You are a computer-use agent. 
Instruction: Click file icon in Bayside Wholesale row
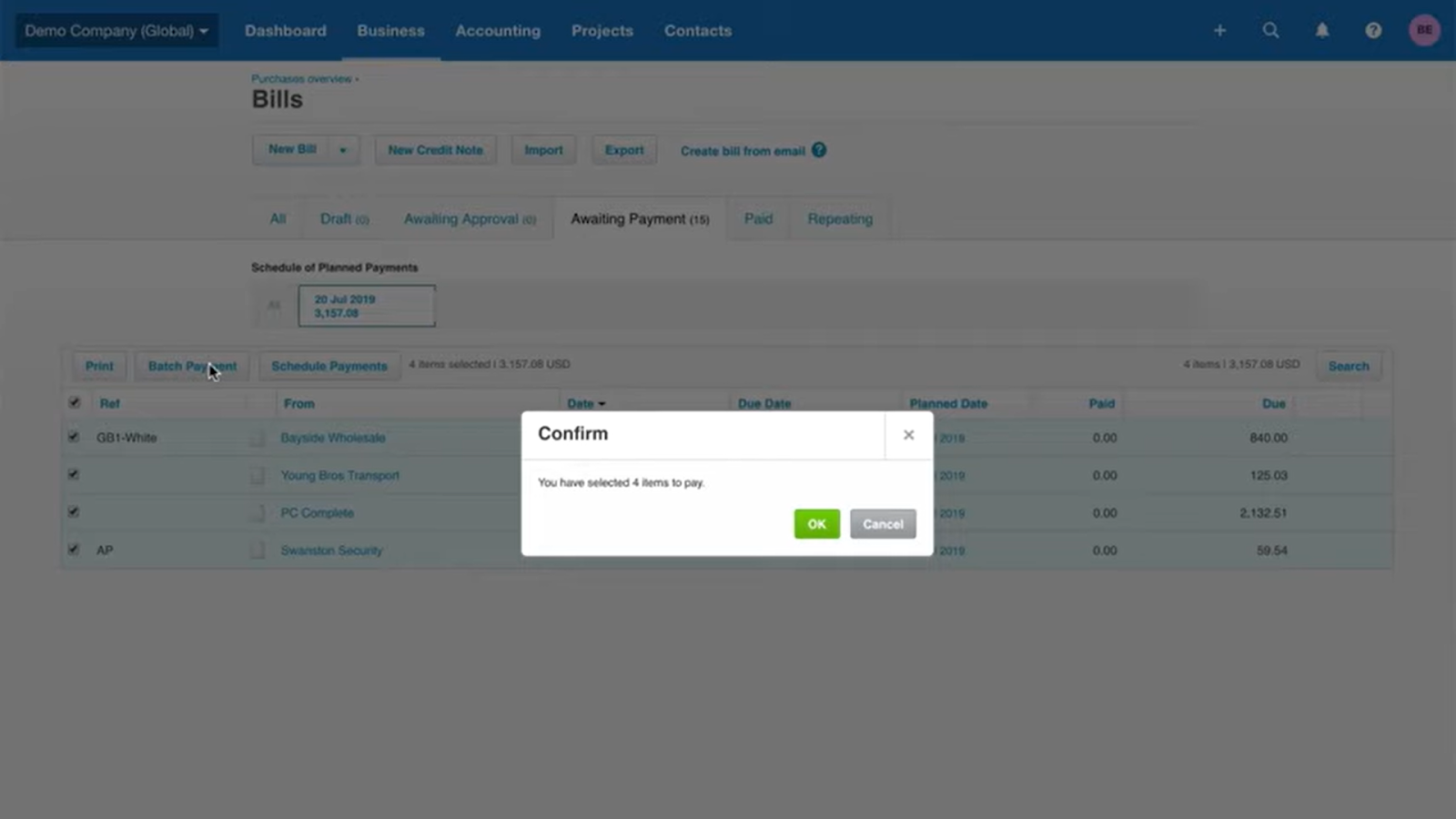(x=258, y=438)
